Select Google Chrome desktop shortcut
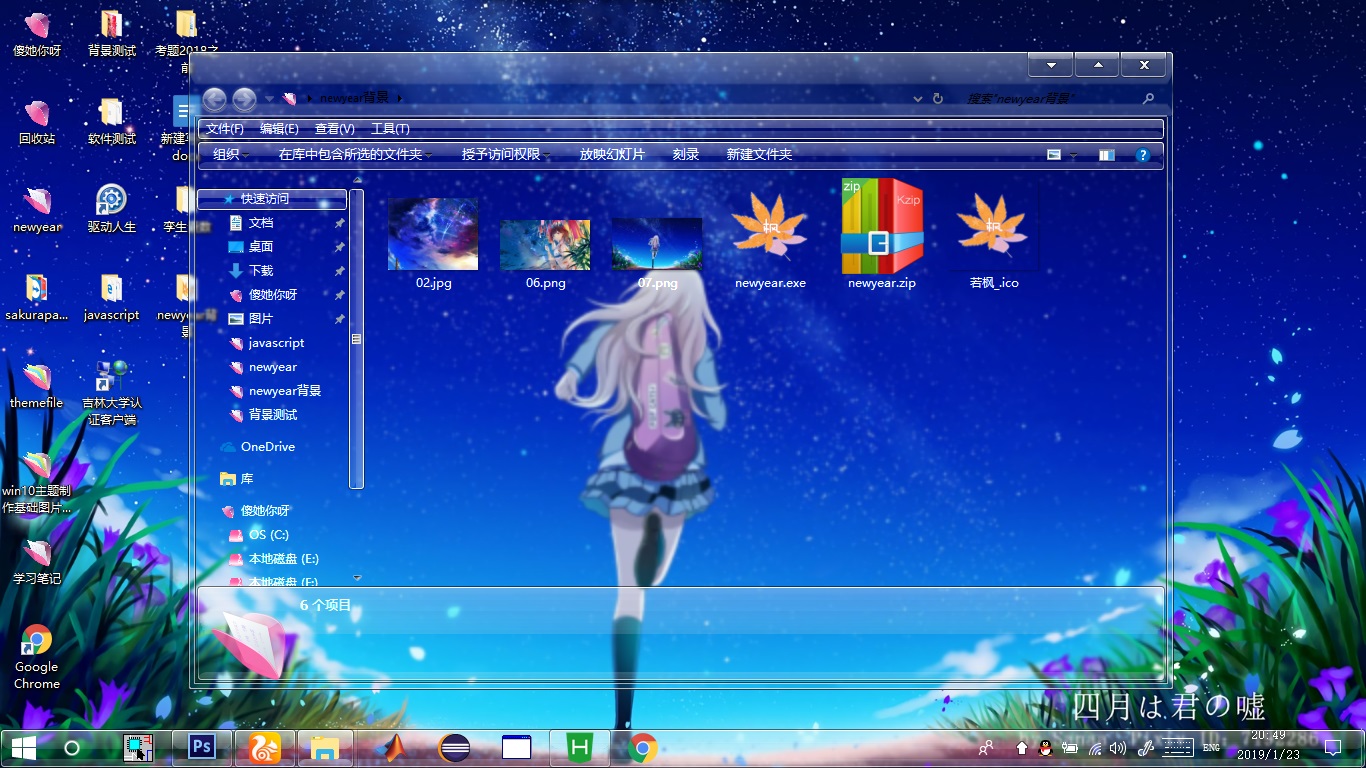This screenshot has height=768, width=1366. coord(37,658)
